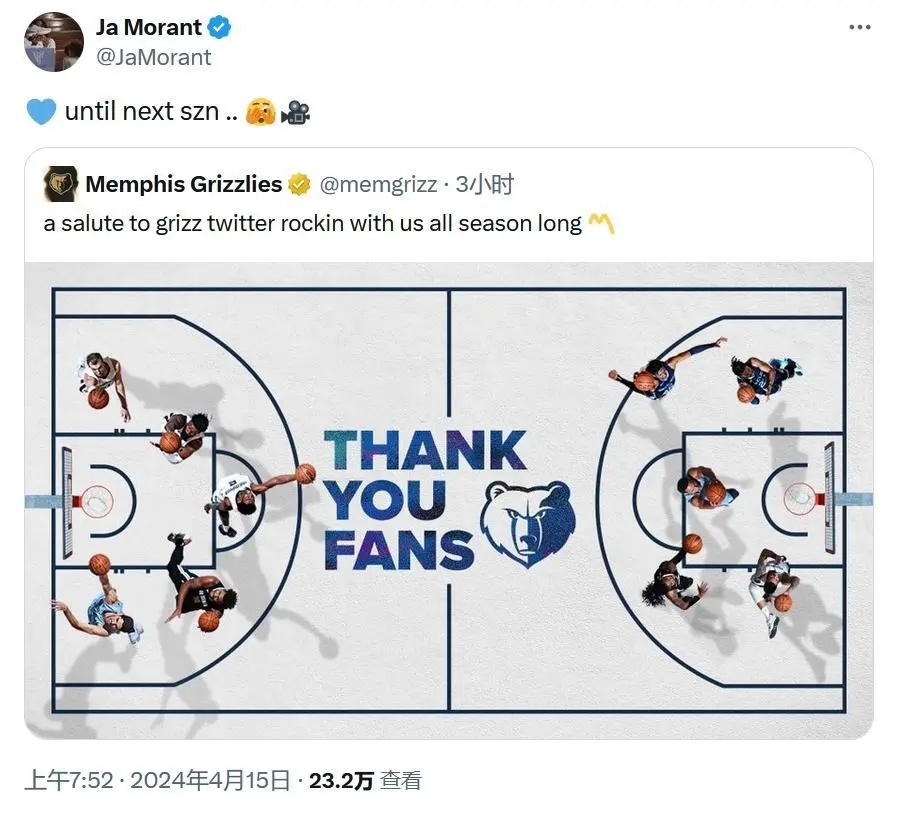The image size is (897, 817).
Task: Open the quoted tweet text about grizz twitter
Action: (312, 222)
